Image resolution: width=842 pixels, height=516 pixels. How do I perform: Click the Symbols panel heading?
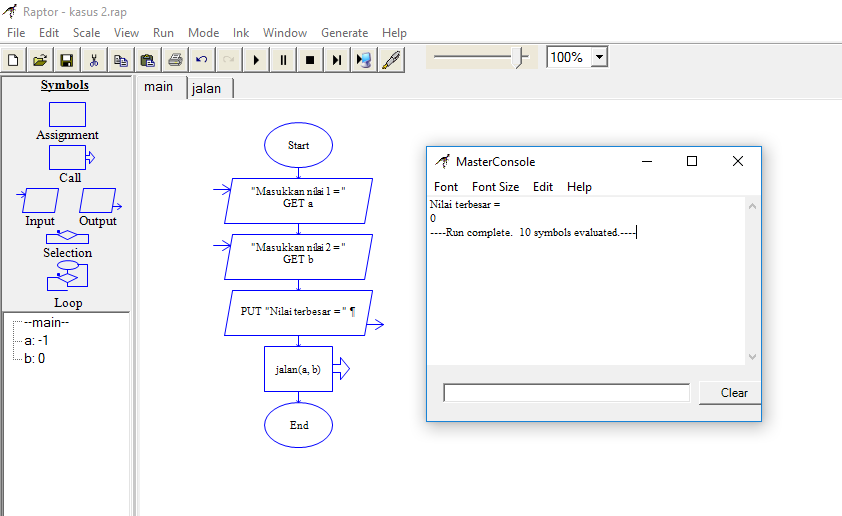(x=64, y=85)
